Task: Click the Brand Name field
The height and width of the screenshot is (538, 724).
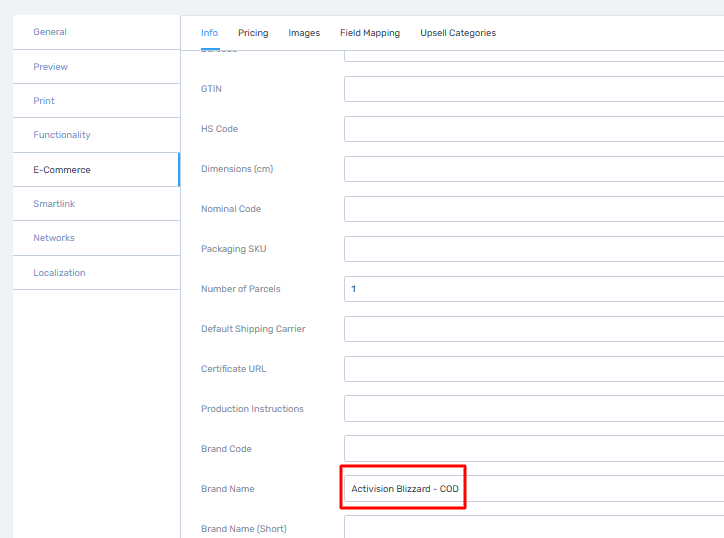Action: pos(533,489)
